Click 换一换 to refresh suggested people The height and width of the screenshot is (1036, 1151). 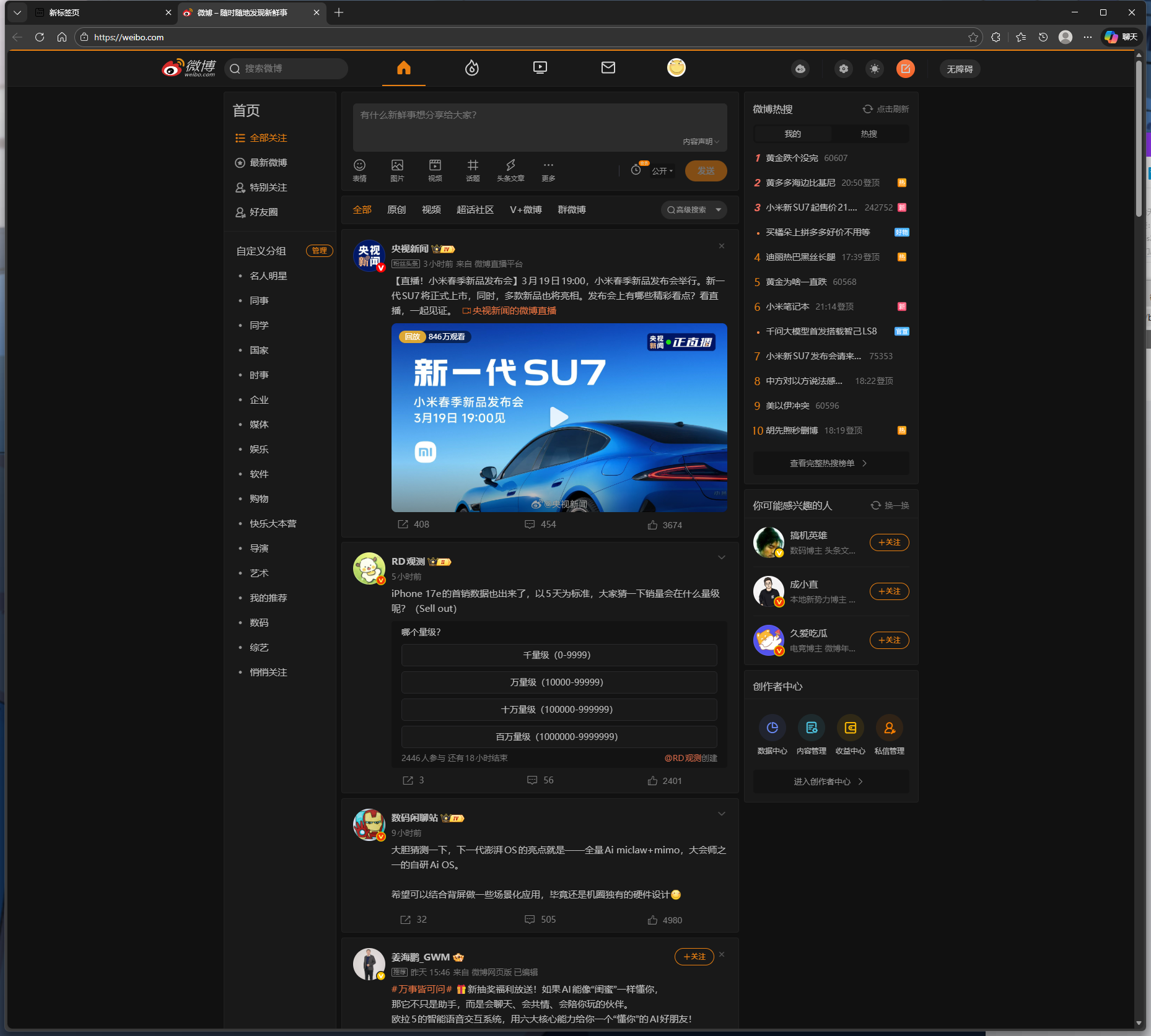tap(890, 505)
